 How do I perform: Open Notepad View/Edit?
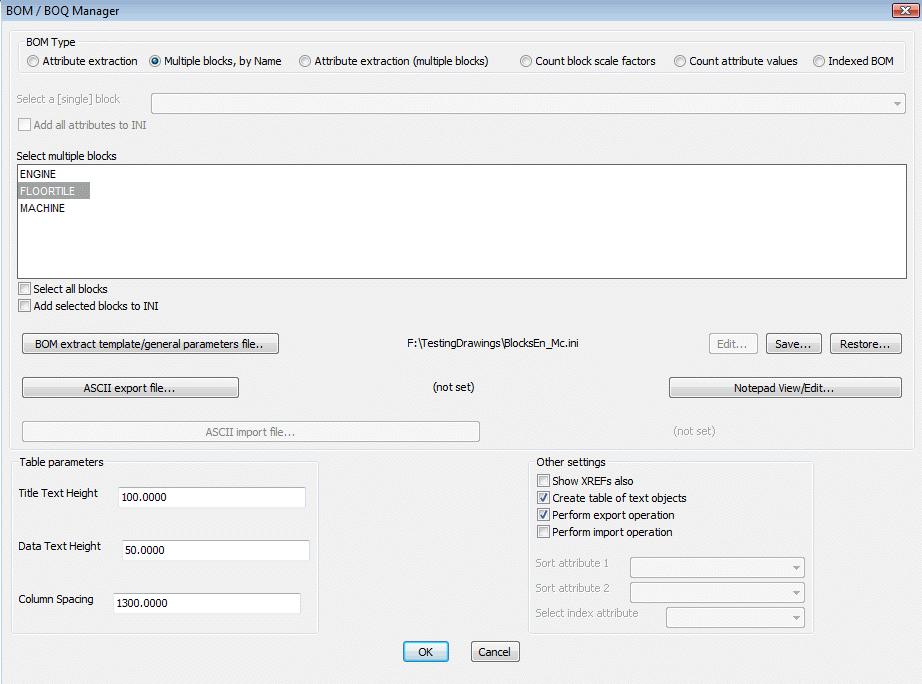point(785,388)
